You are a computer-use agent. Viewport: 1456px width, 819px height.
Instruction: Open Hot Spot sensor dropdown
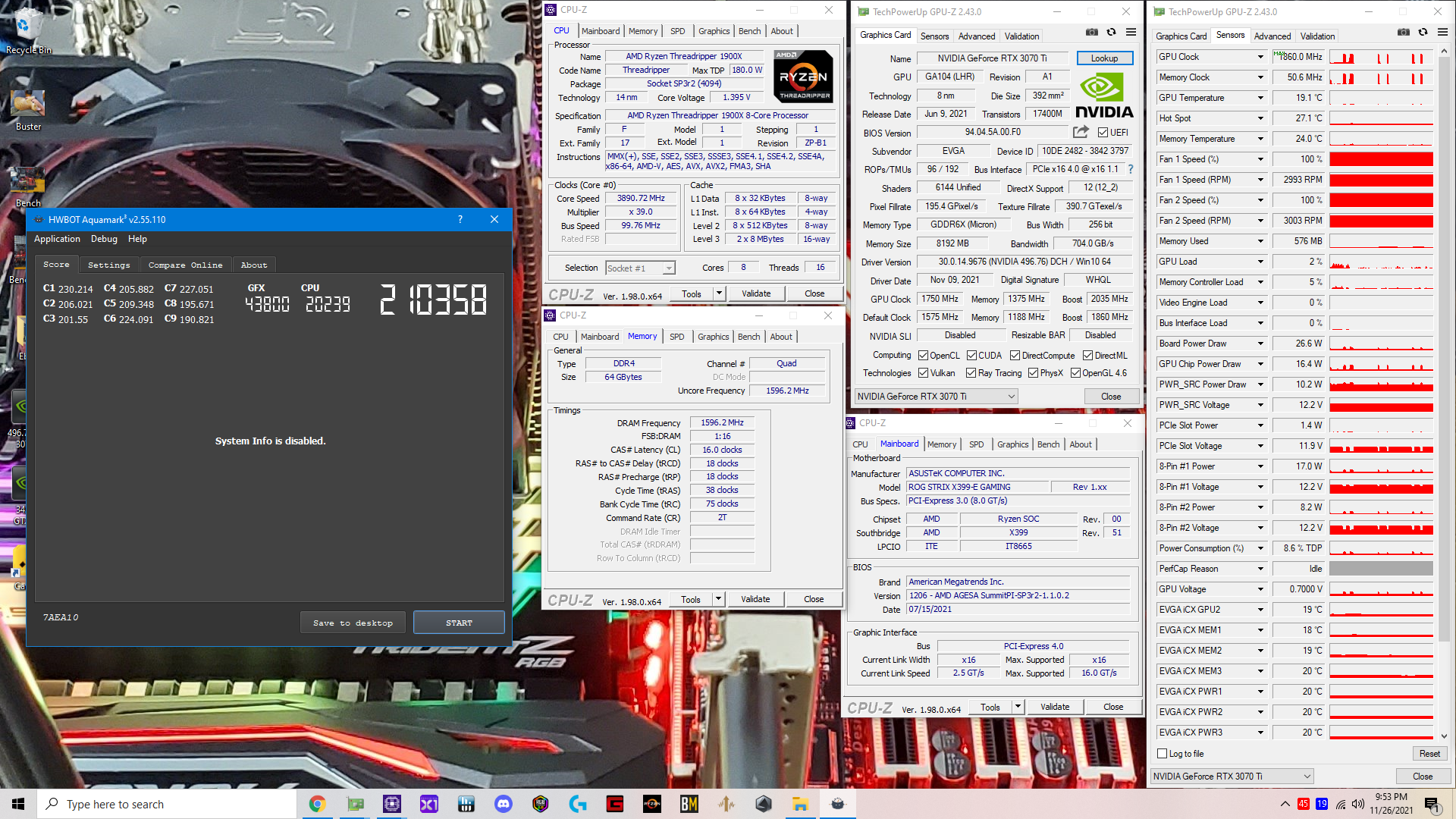tap(1260, 118)
